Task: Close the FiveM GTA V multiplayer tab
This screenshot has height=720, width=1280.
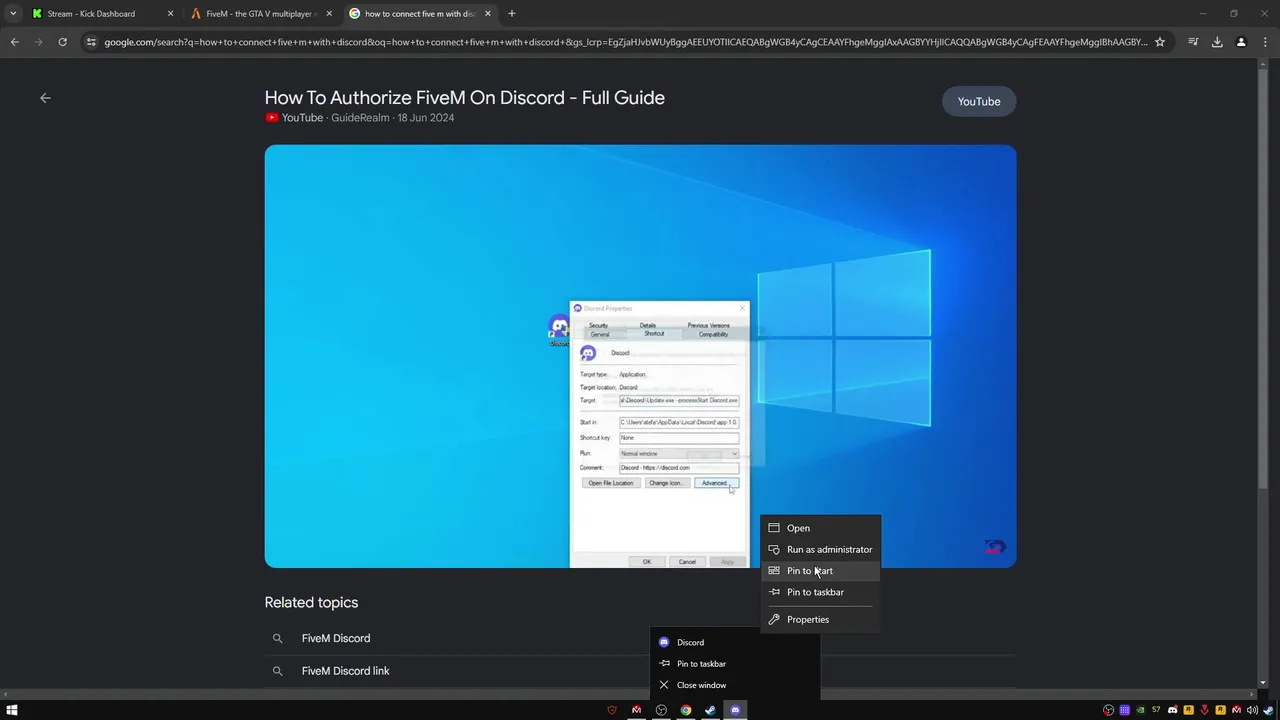Action: (329, 14)
